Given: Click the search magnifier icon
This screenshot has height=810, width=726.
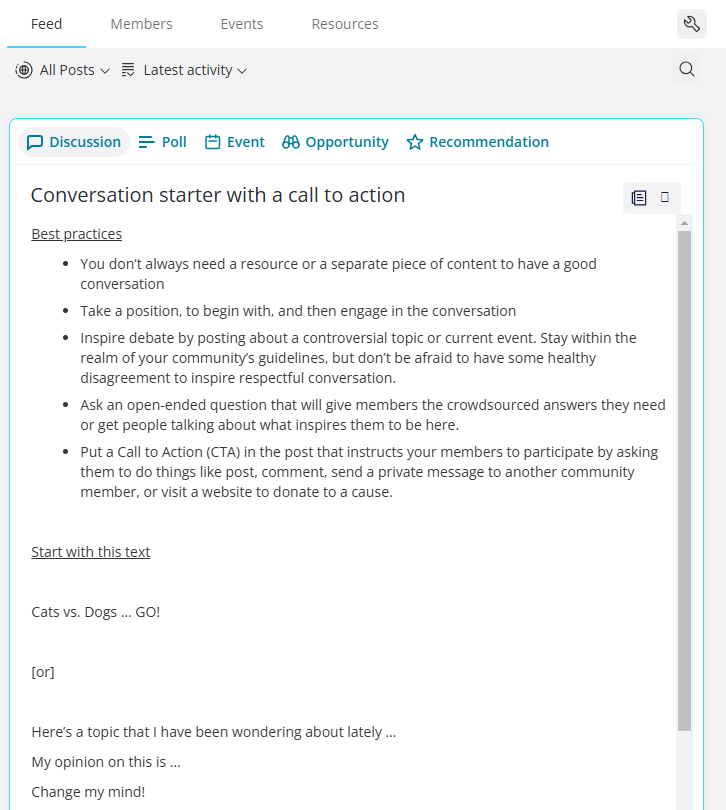Looking at the screenshot, I should (687, 69).
